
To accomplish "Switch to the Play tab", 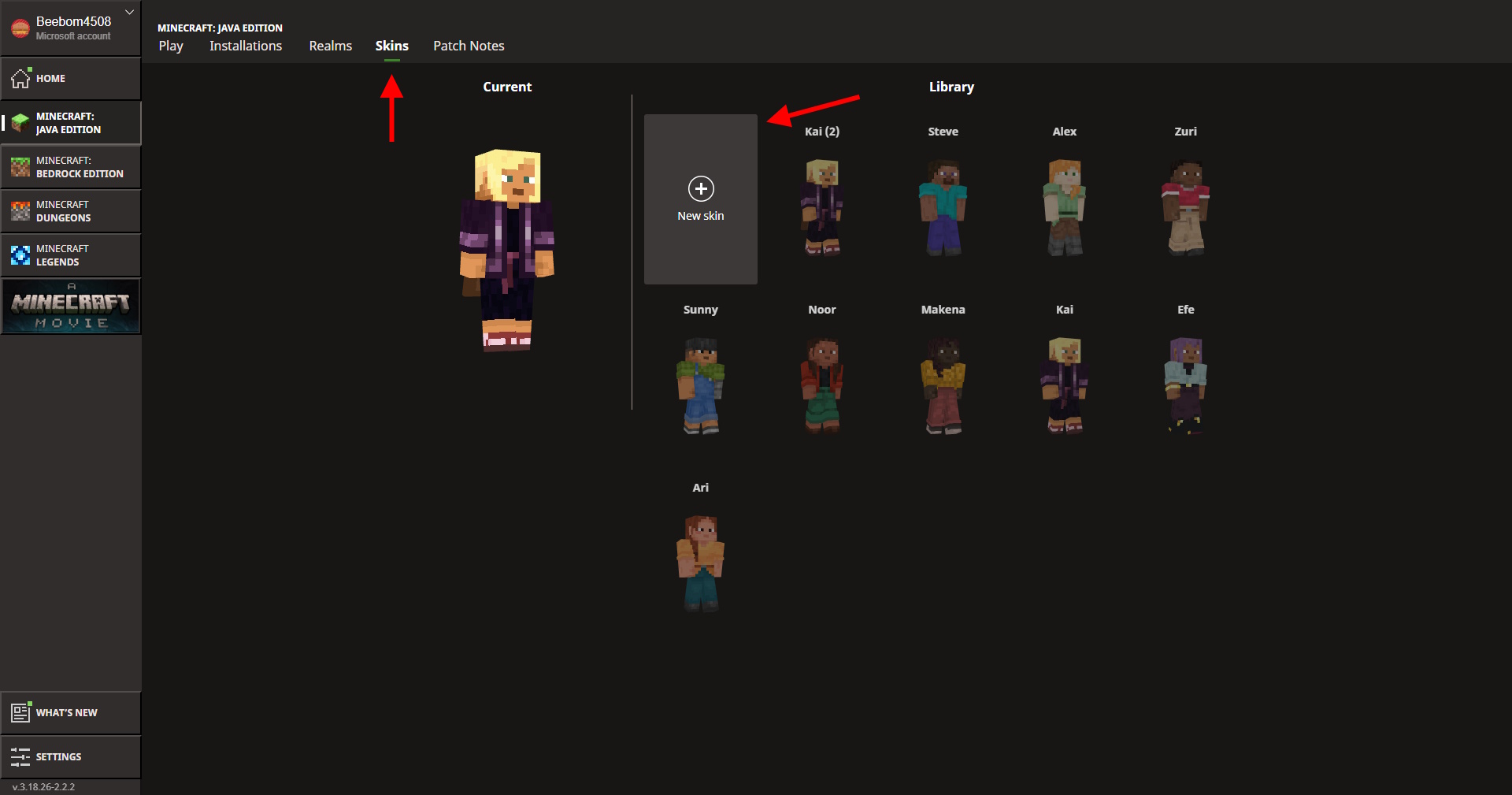I will pos(170,46).
